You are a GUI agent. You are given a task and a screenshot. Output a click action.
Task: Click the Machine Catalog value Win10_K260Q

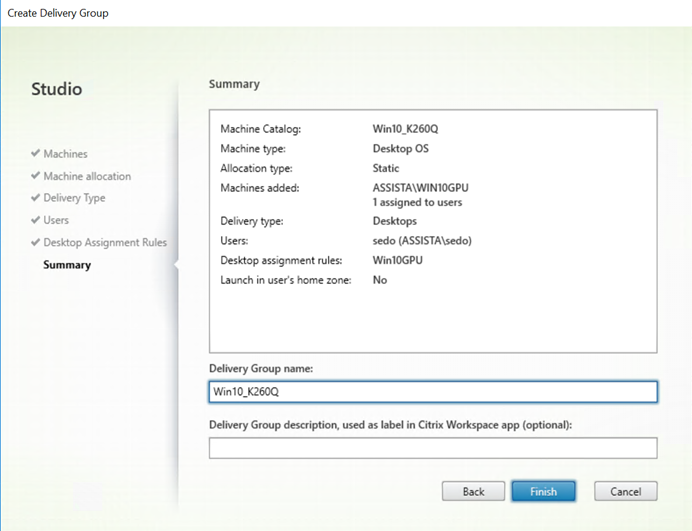coord(405,129)
